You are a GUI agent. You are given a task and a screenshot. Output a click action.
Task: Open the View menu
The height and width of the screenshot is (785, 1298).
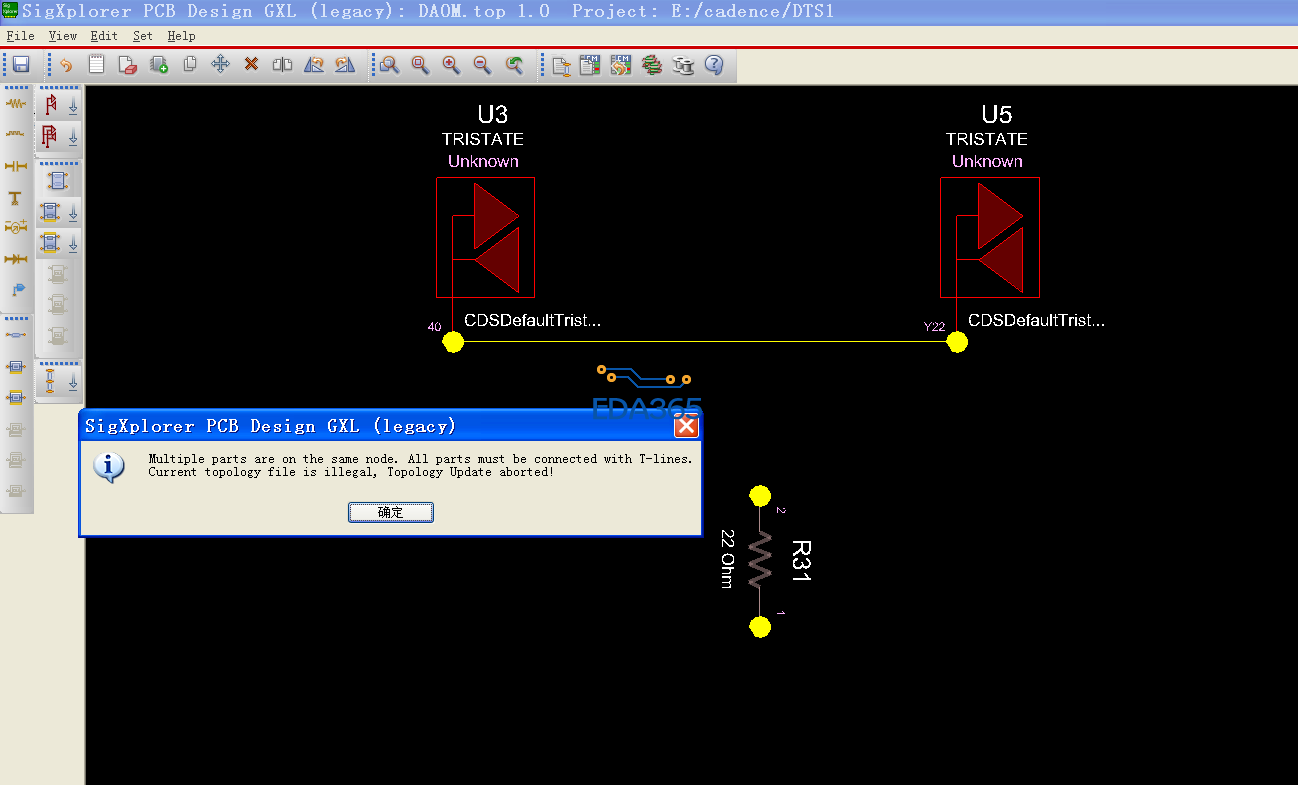62,36
